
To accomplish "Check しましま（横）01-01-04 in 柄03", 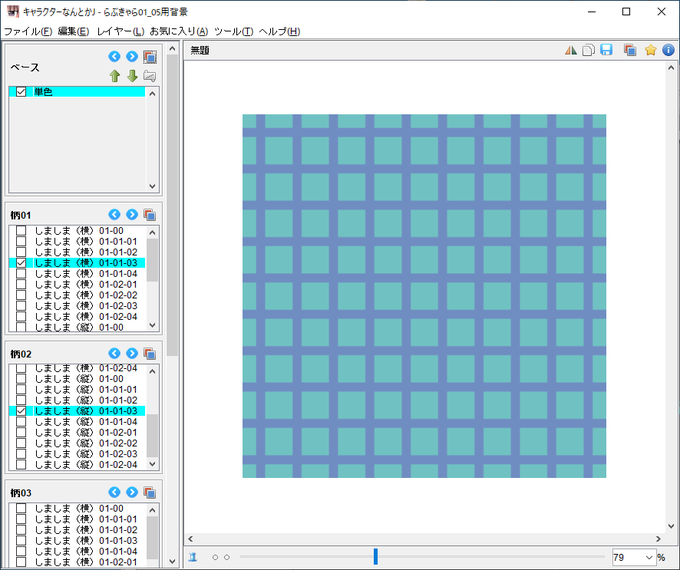I will click(x=21, y=551).
